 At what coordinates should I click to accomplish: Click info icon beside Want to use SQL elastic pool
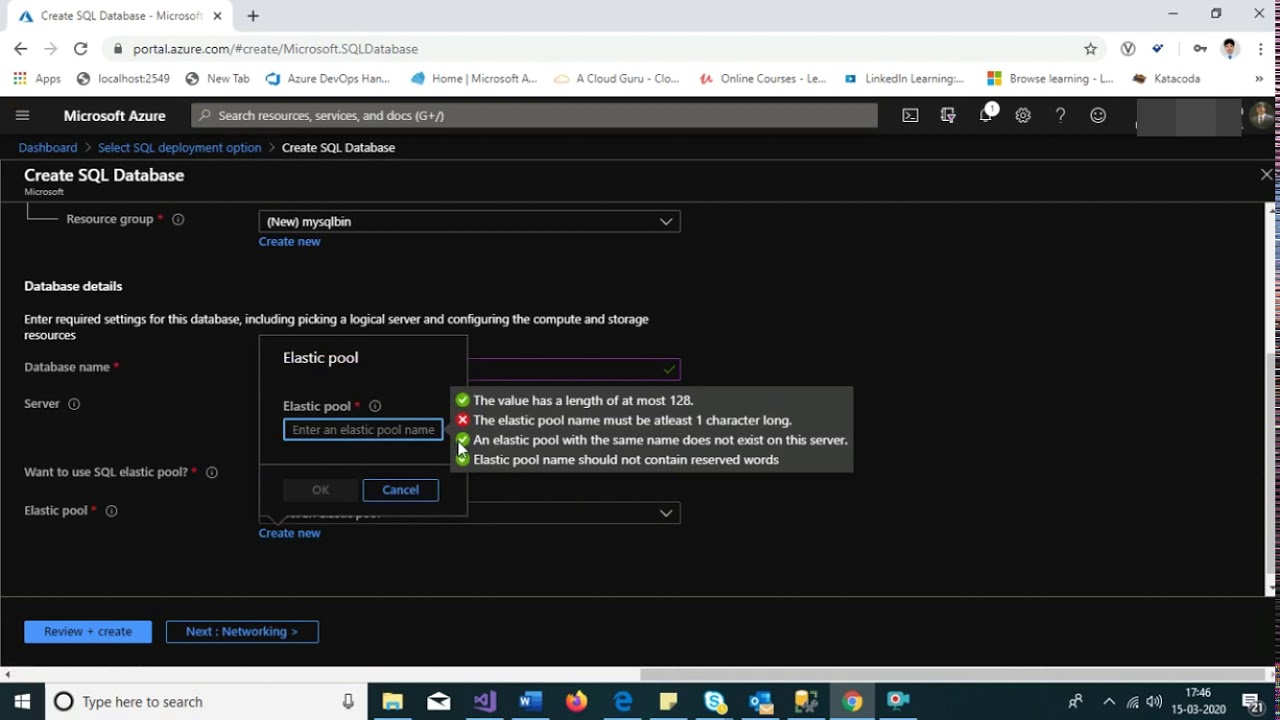(212, 472)
